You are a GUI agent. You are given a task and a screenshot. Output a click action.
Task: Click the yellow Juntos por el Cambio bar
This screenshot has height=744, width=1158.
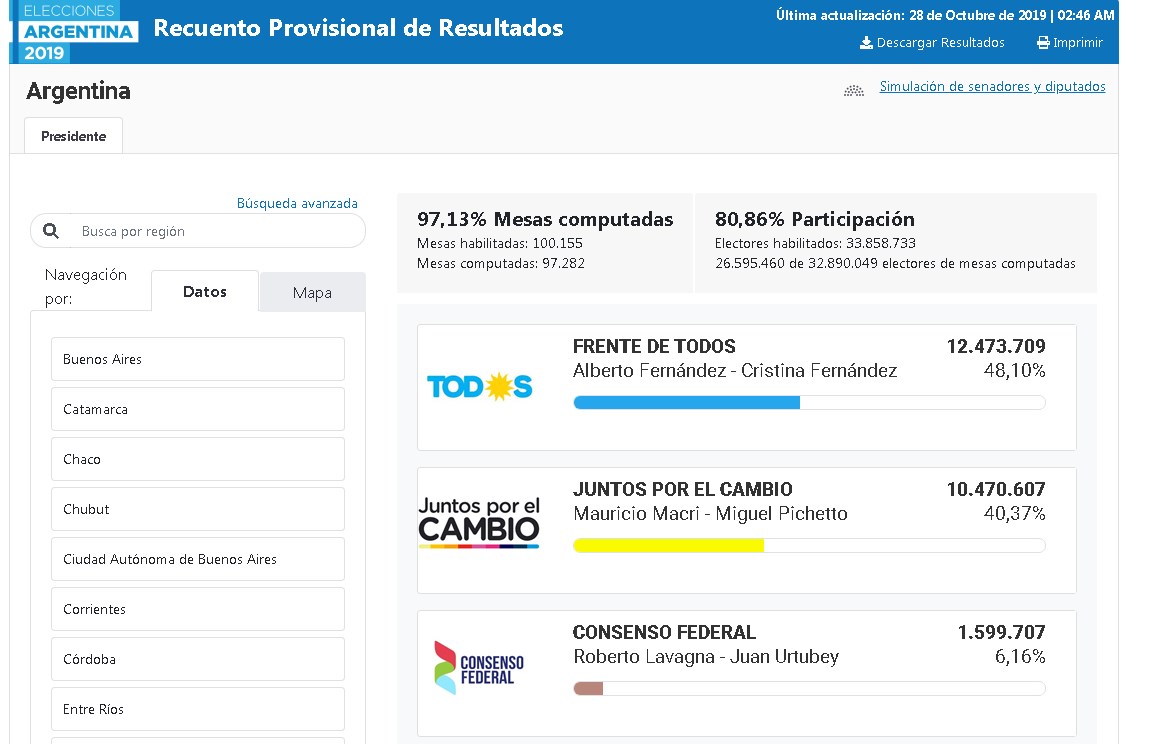tap(668, 545)
